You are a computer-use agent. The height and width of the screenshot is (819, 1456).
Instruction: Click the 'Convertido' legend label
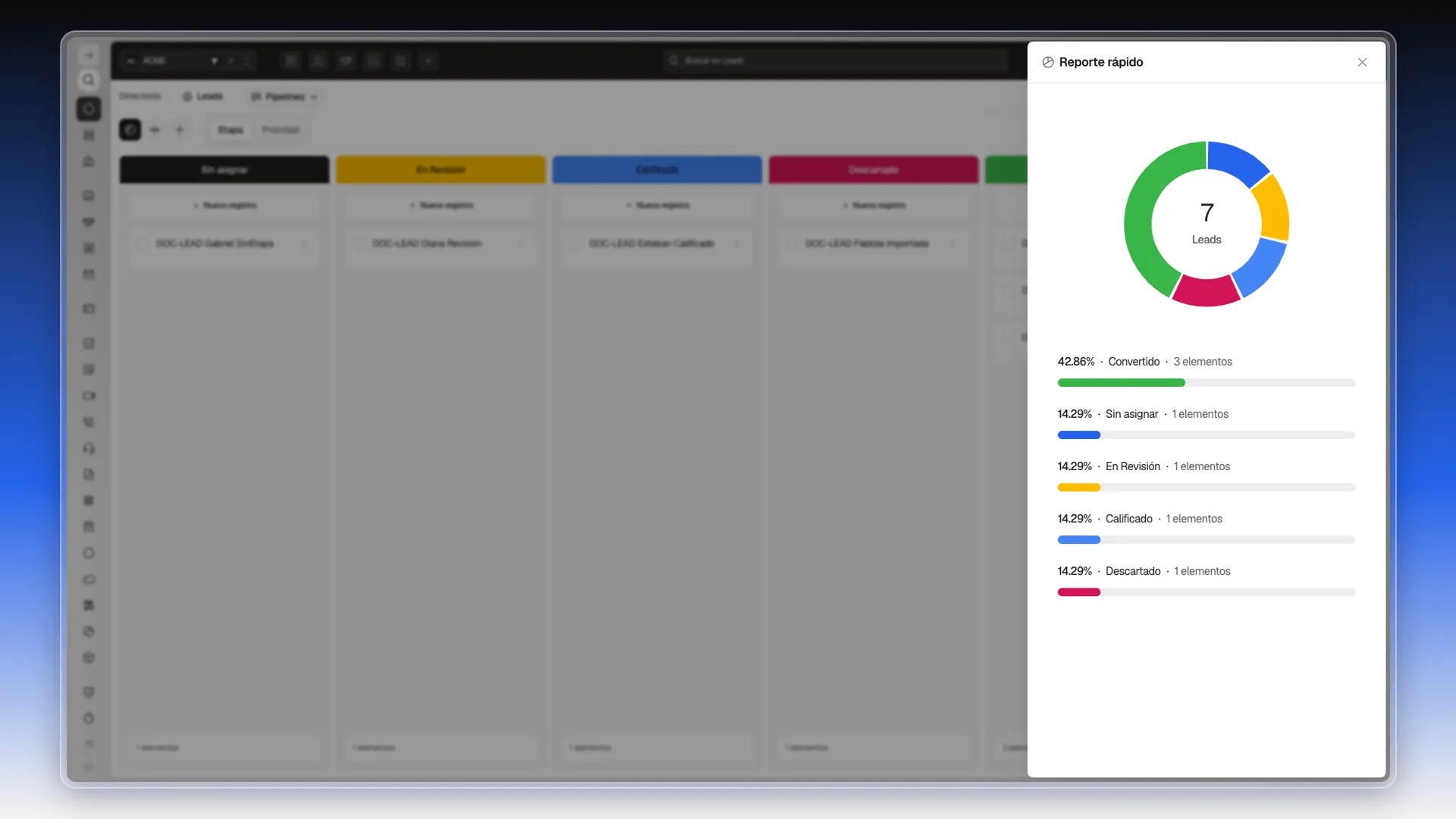pos(1134,362)
